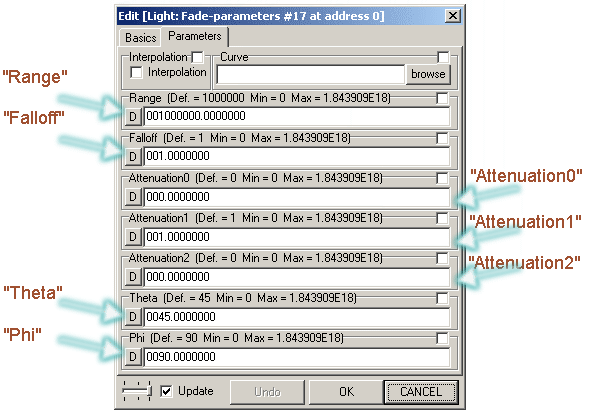Tick the checkbox at the Theta group corner
Viewport: 589px width, 413px height.
[443, 298]
